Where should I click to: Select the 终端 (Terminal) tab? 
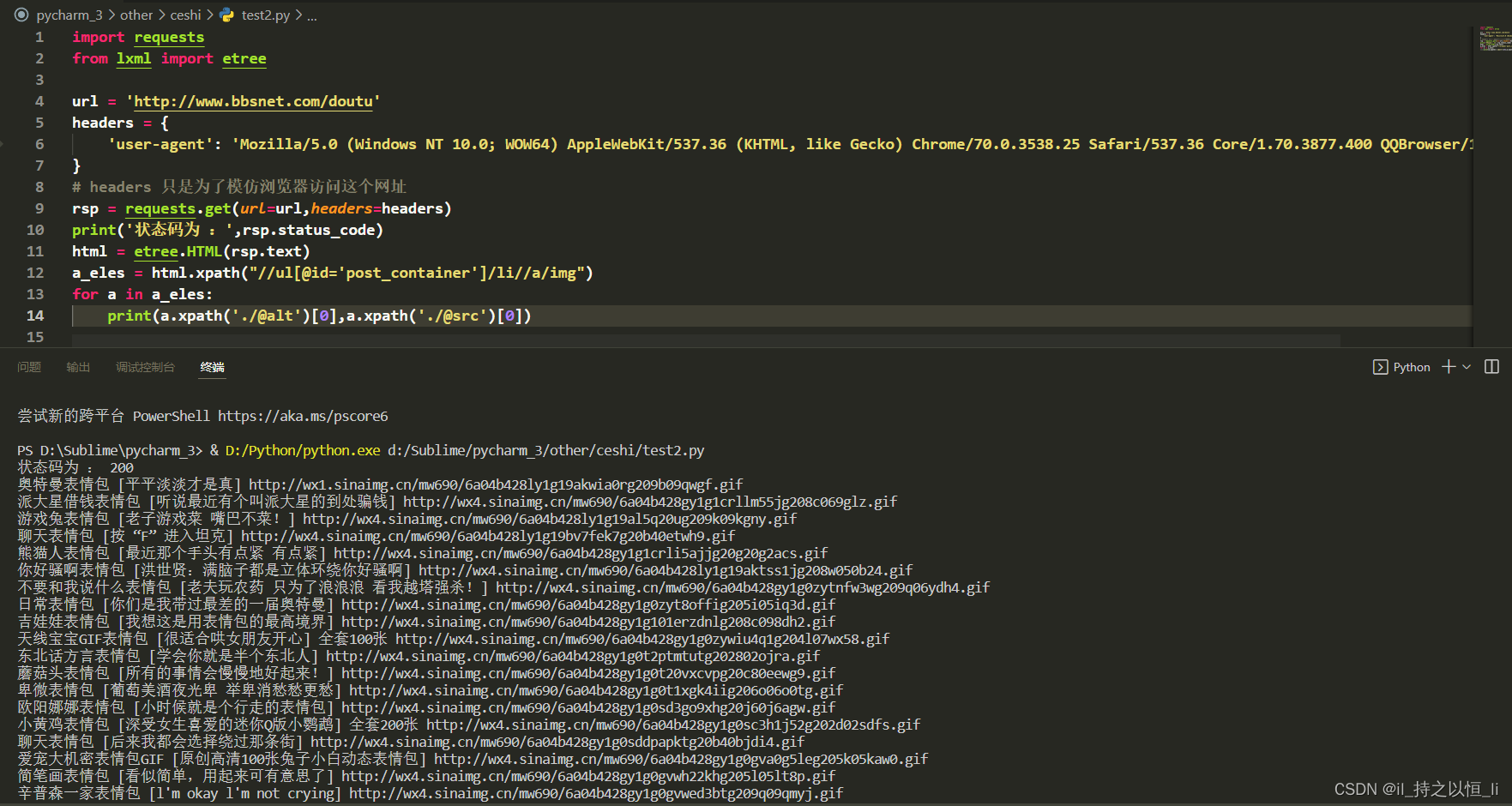coord(212,367)
